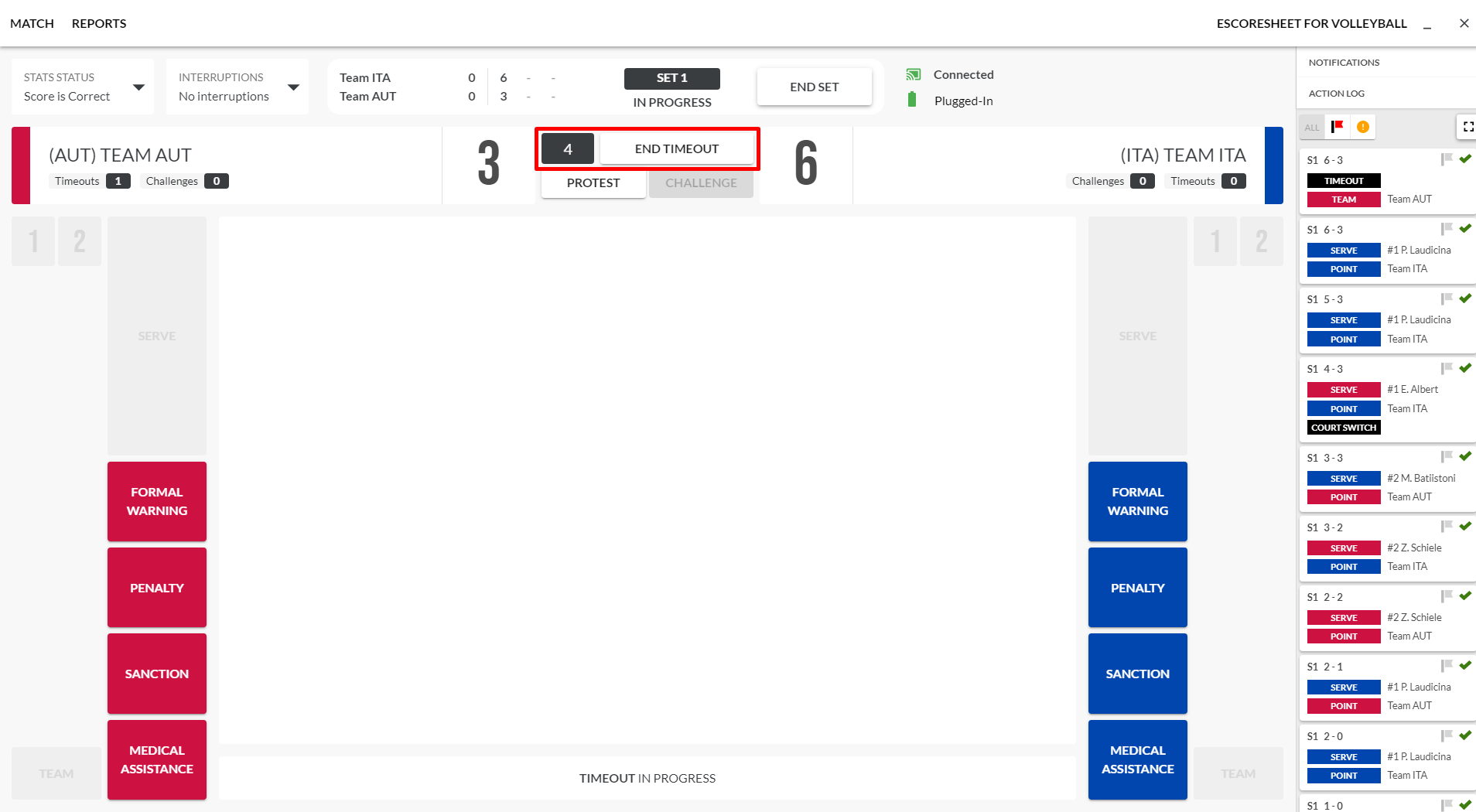Flag the S1 2-0 log entry
This screenshot has width=1476, height=812.
pos(1447,735)
